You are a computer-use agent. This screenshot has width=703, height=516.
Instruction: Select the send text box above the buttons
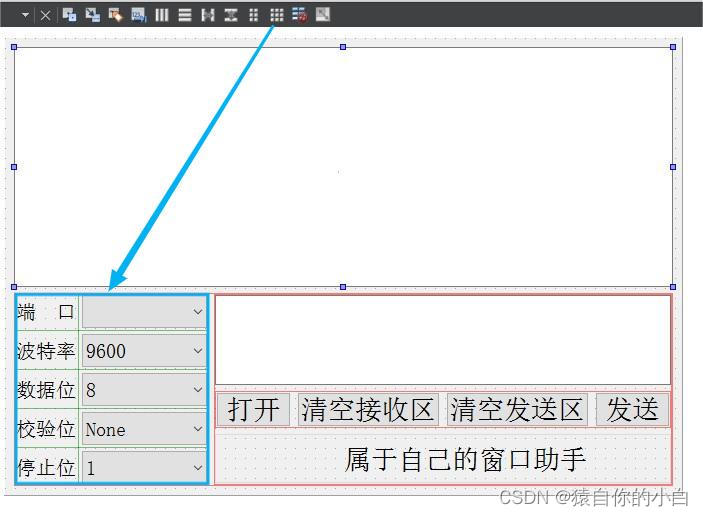[x=443, y=340]
